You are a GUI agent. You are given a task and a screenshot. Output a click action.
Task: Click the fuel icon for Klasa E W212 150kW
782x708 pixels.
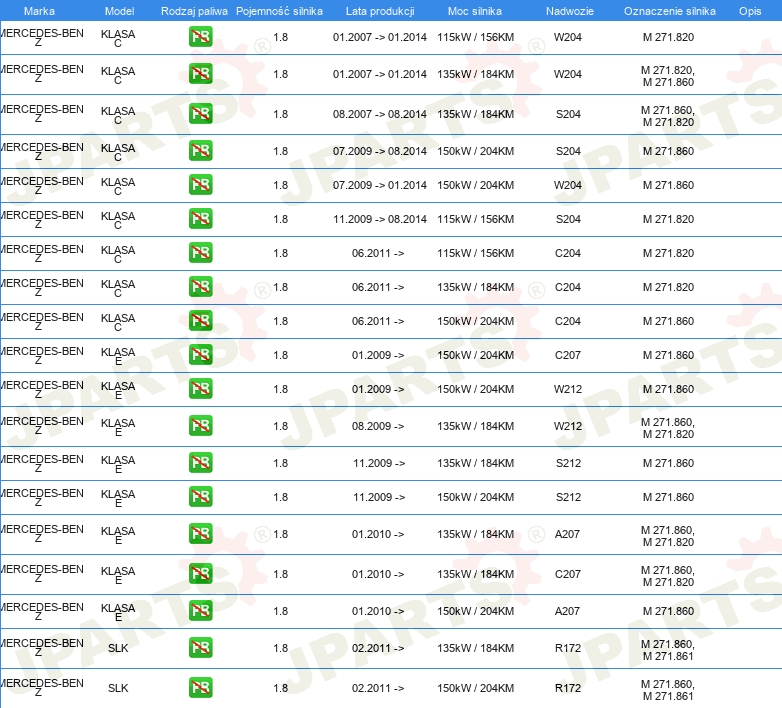[200, 389]
